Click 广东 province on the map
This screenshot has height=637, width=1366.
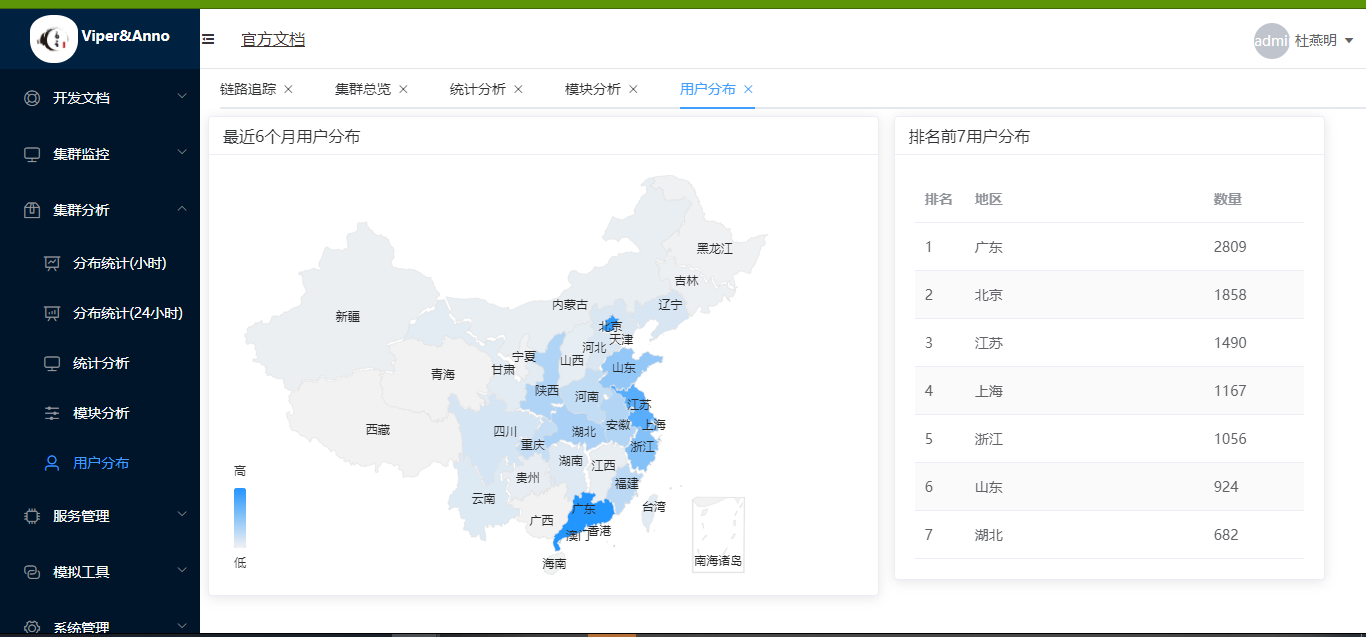tap(584, 509)
